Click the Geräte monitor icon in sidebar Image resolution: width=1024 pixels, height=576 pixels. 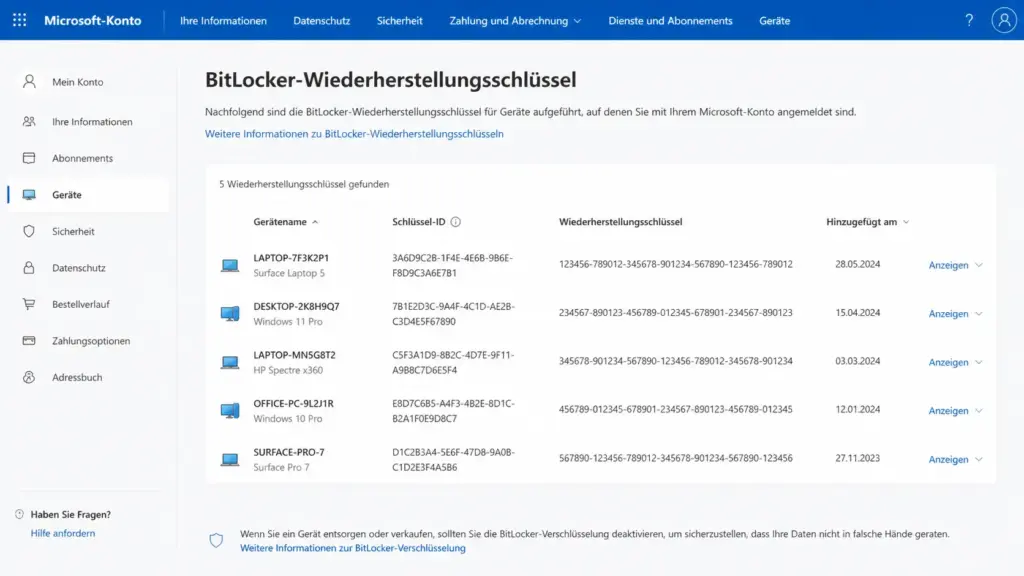[29, 195]
